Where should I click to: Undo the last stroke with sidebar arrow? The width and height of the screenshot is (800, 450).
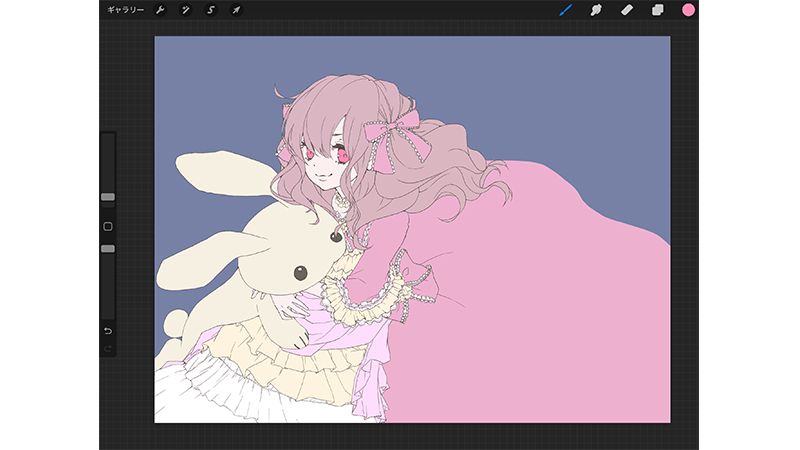(108, 330)
